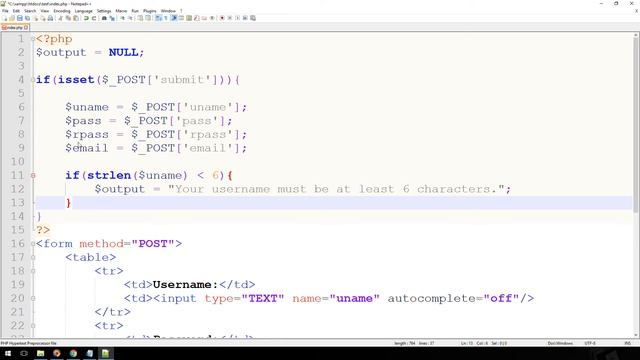The height and width of the screenshot is (360, 640).
Task: Collapse the form tag fold marker on line 16
Action: [x=33, y=244]
